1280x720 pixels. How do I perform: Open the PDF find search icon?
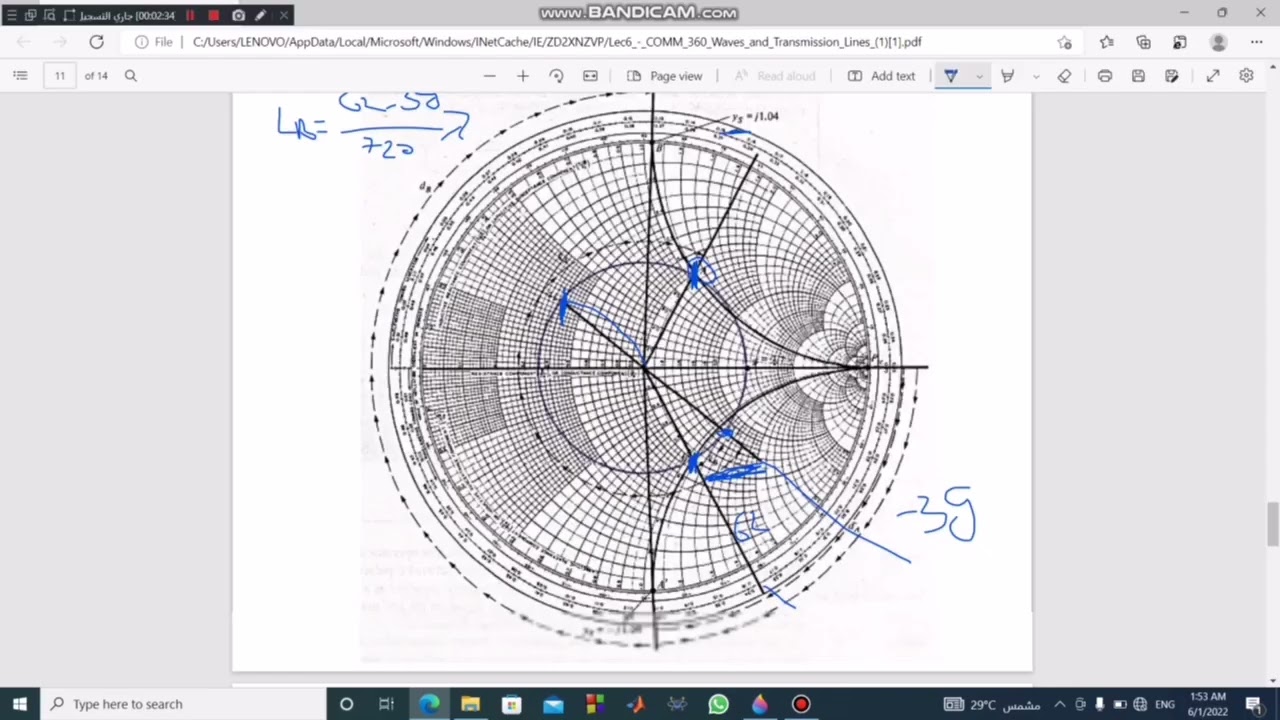130,76
